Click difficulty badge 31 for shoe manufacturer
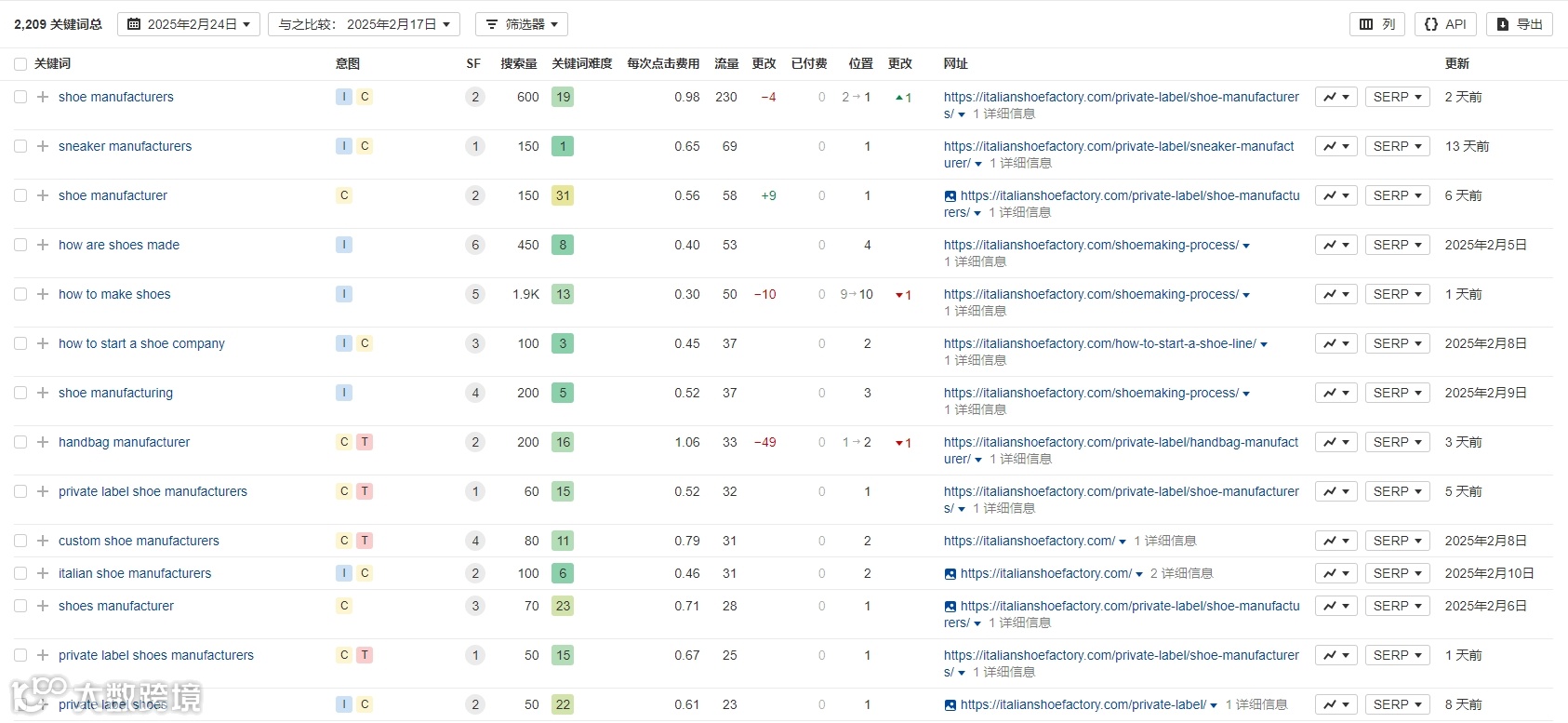 click(563, 195)
